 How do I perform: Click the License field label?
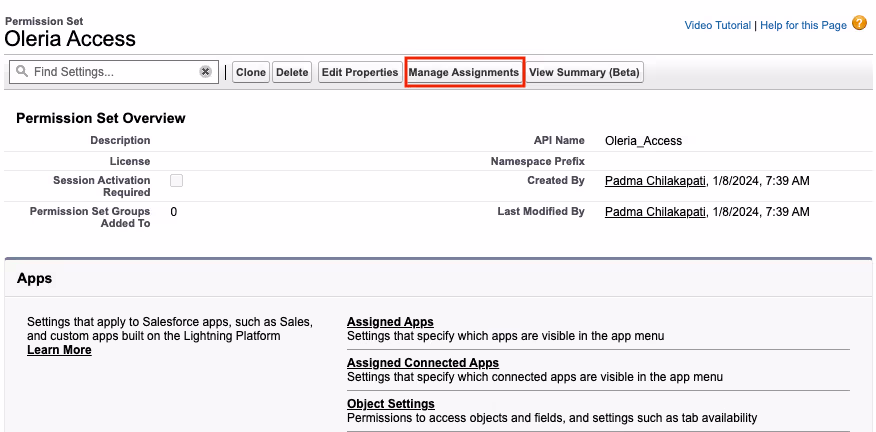pyautogui.click(x=130, y=162)
